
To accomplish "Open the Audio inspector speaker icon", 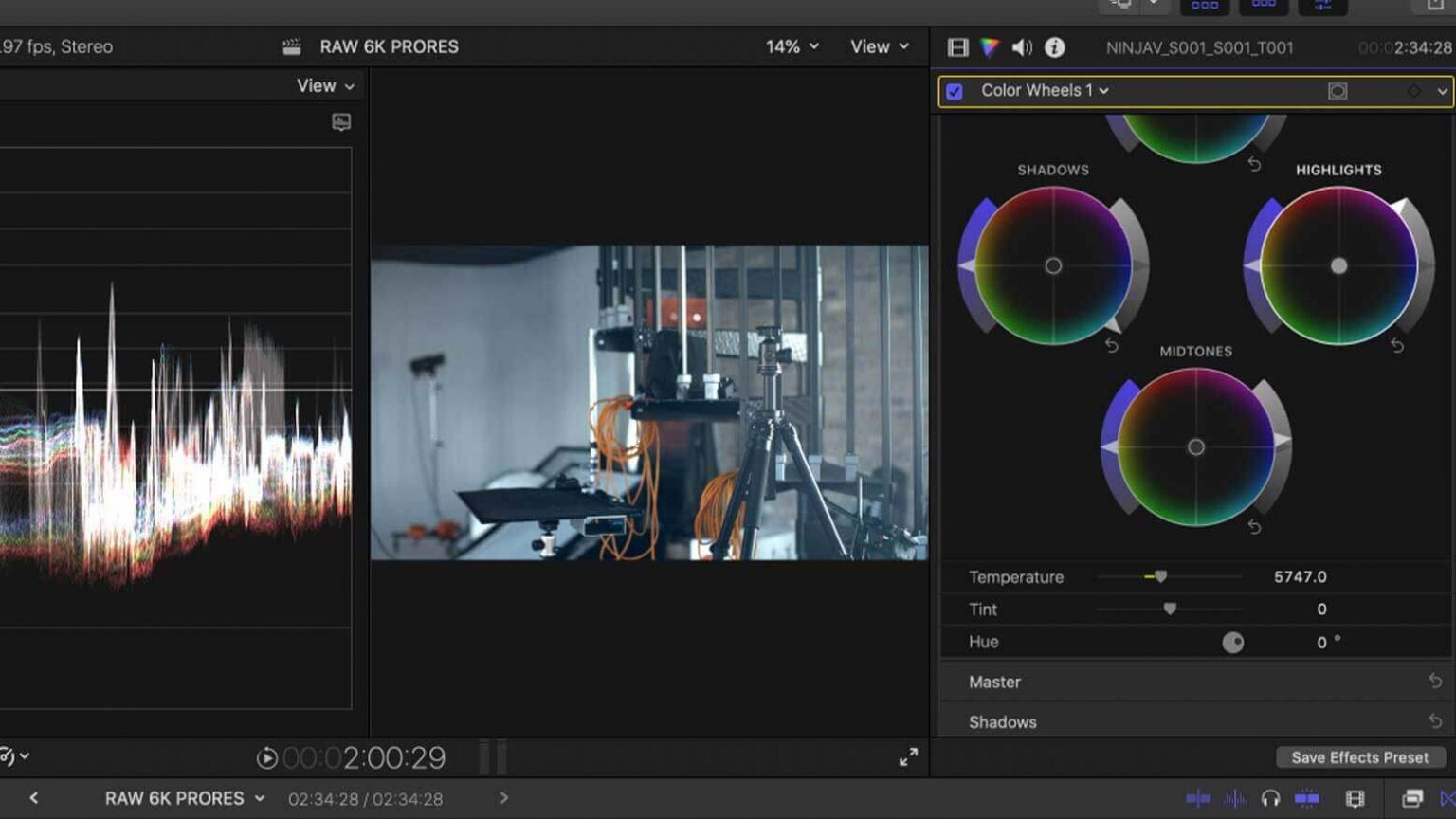I will coord(1022,46).
